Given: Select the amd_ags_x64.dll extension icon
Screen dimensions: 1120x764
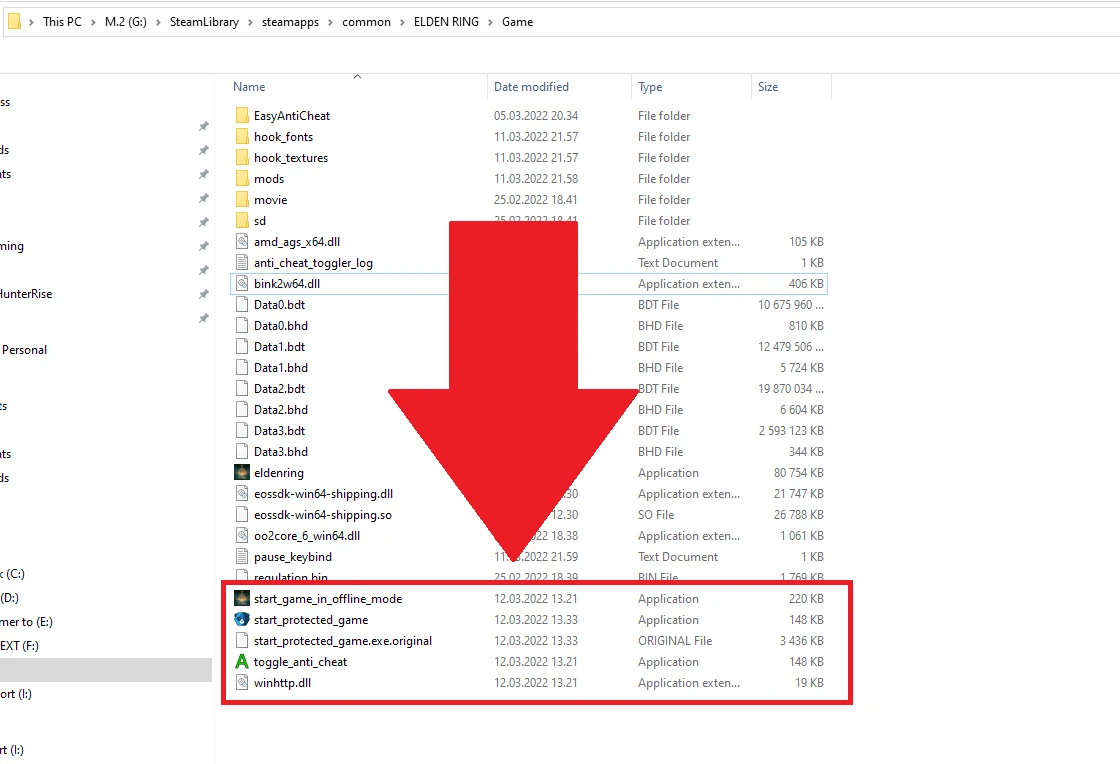Looking at the screenshot, I should [x=243, y=241].
